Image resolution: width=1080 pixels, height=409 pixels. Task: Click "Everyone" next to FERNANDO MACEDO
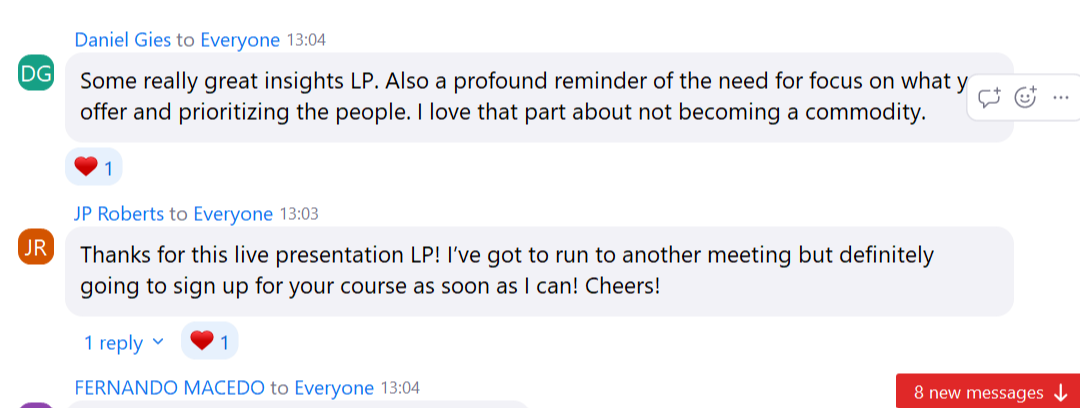click(334, 388)
